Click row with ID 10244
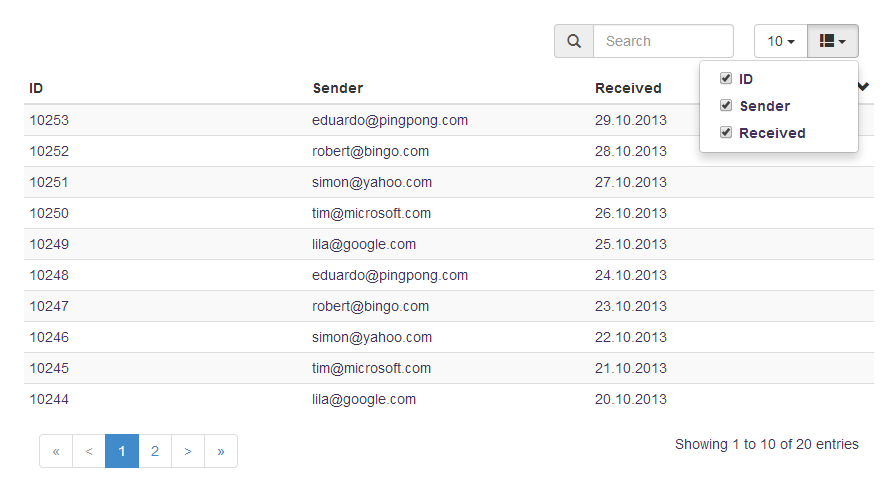This screenshot has height=489, width=890. 49,399
